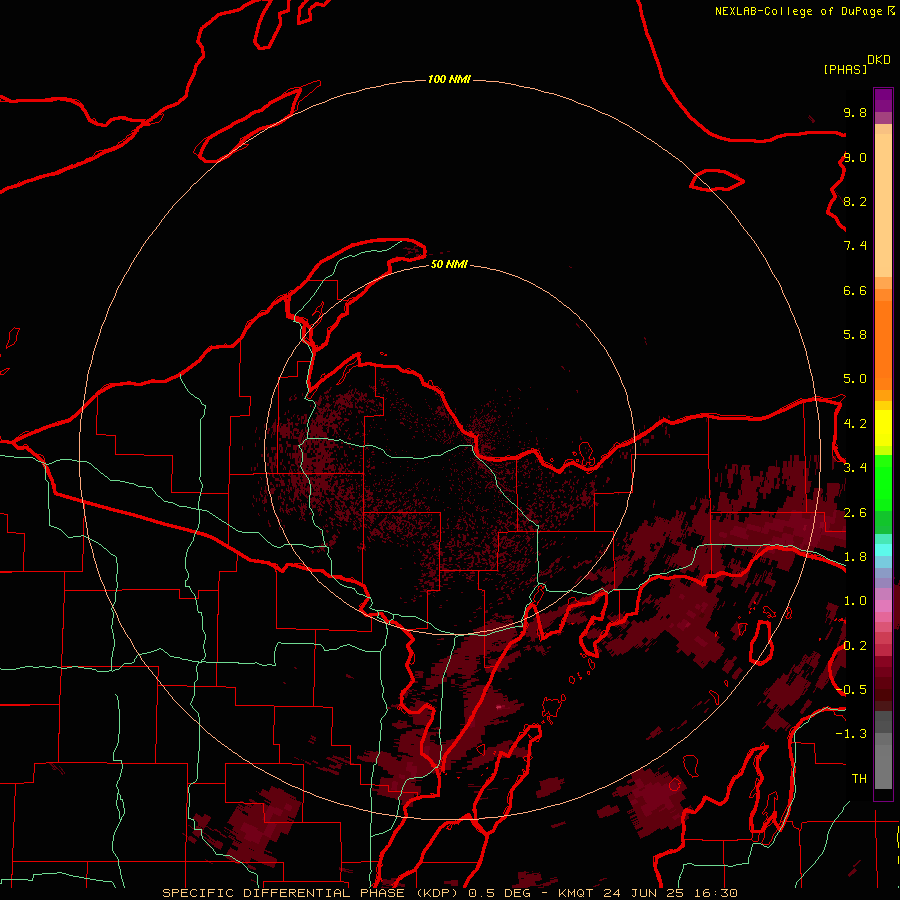Click the 1.0 scale value
The image size is (900, 900).
[x=855, y=601]
